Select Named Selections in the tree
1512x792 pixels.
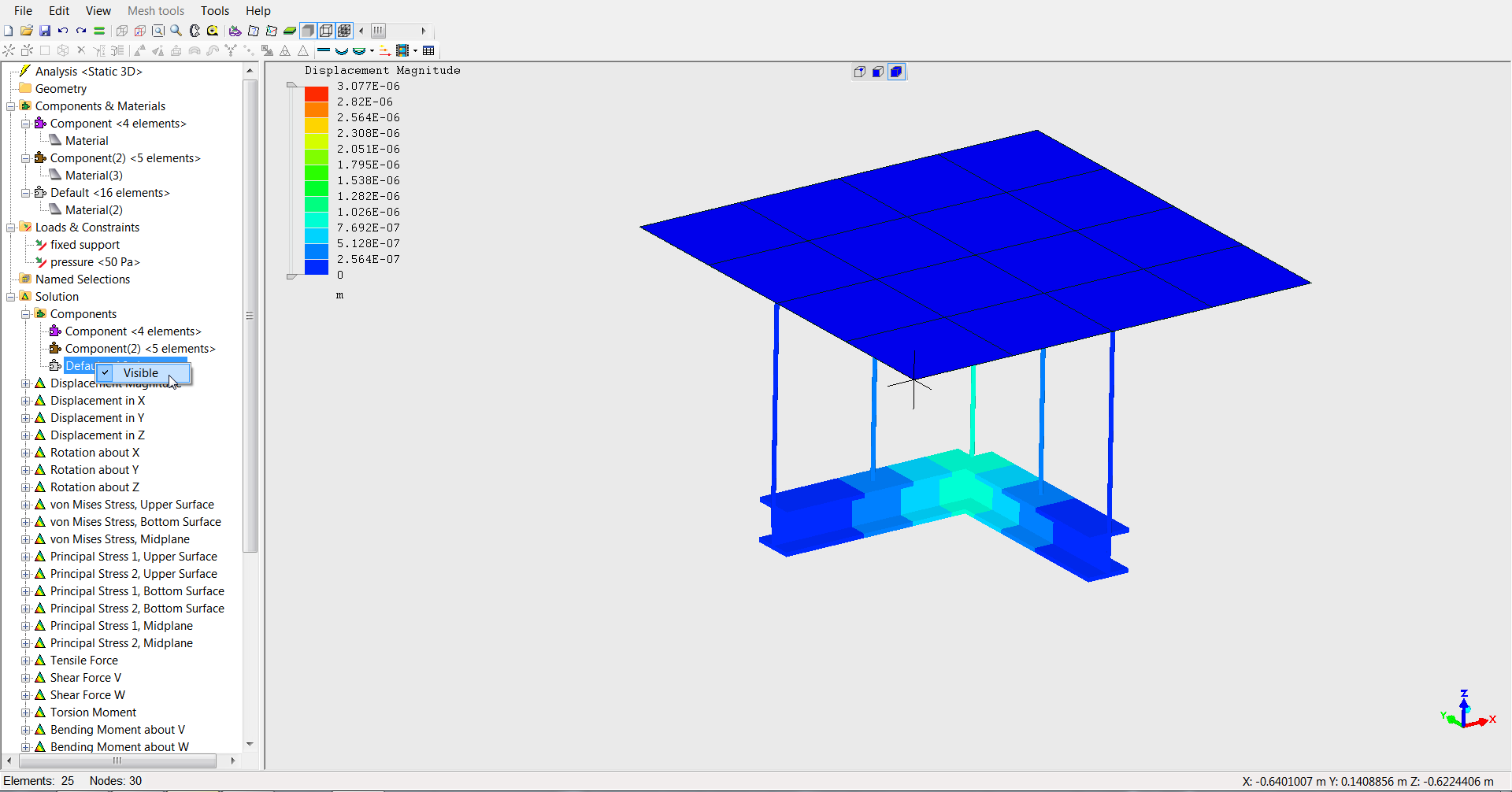[83, 279]
